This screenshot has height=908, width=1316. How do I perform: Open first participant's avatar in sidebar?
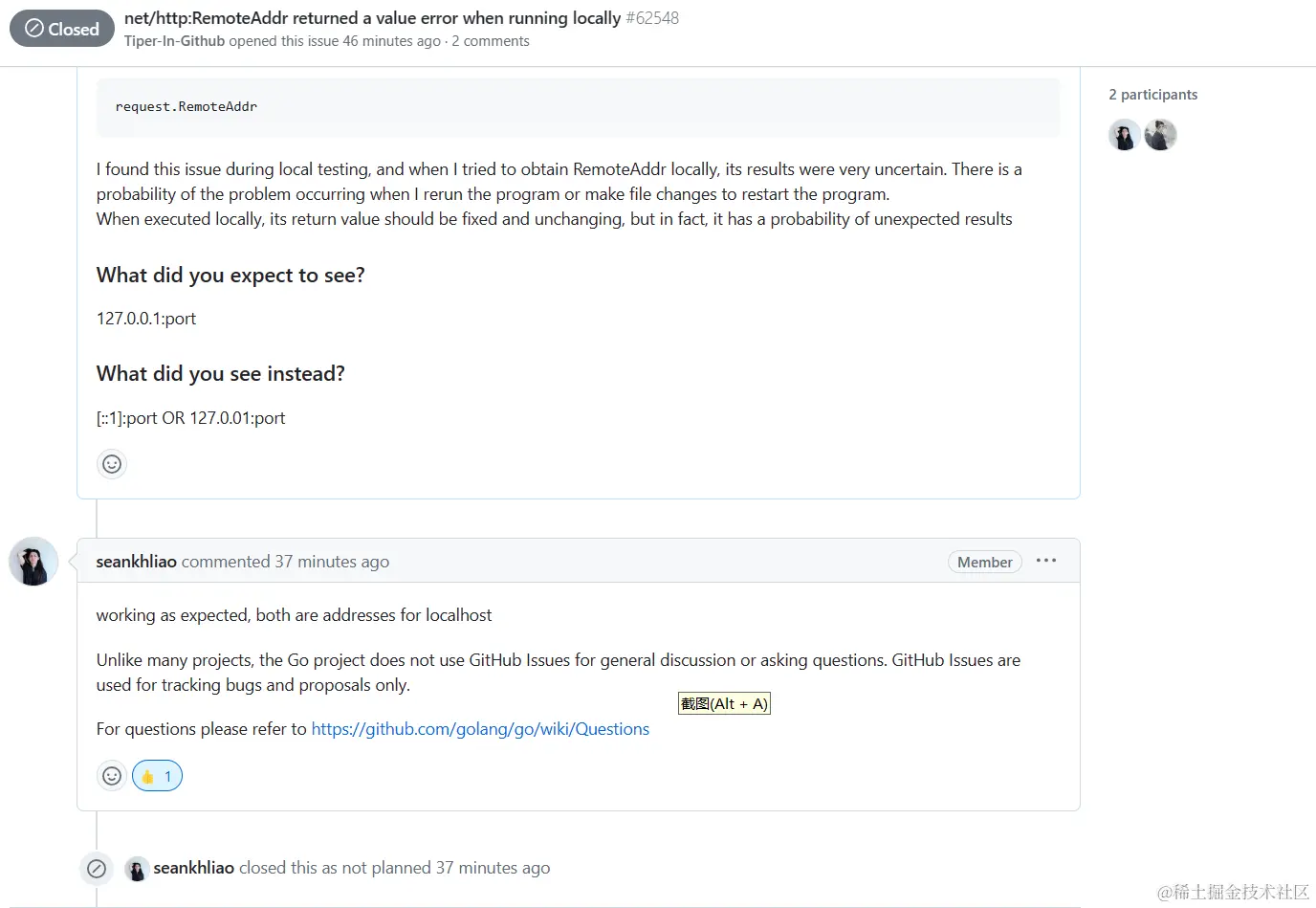click(x=1125, y=135)
